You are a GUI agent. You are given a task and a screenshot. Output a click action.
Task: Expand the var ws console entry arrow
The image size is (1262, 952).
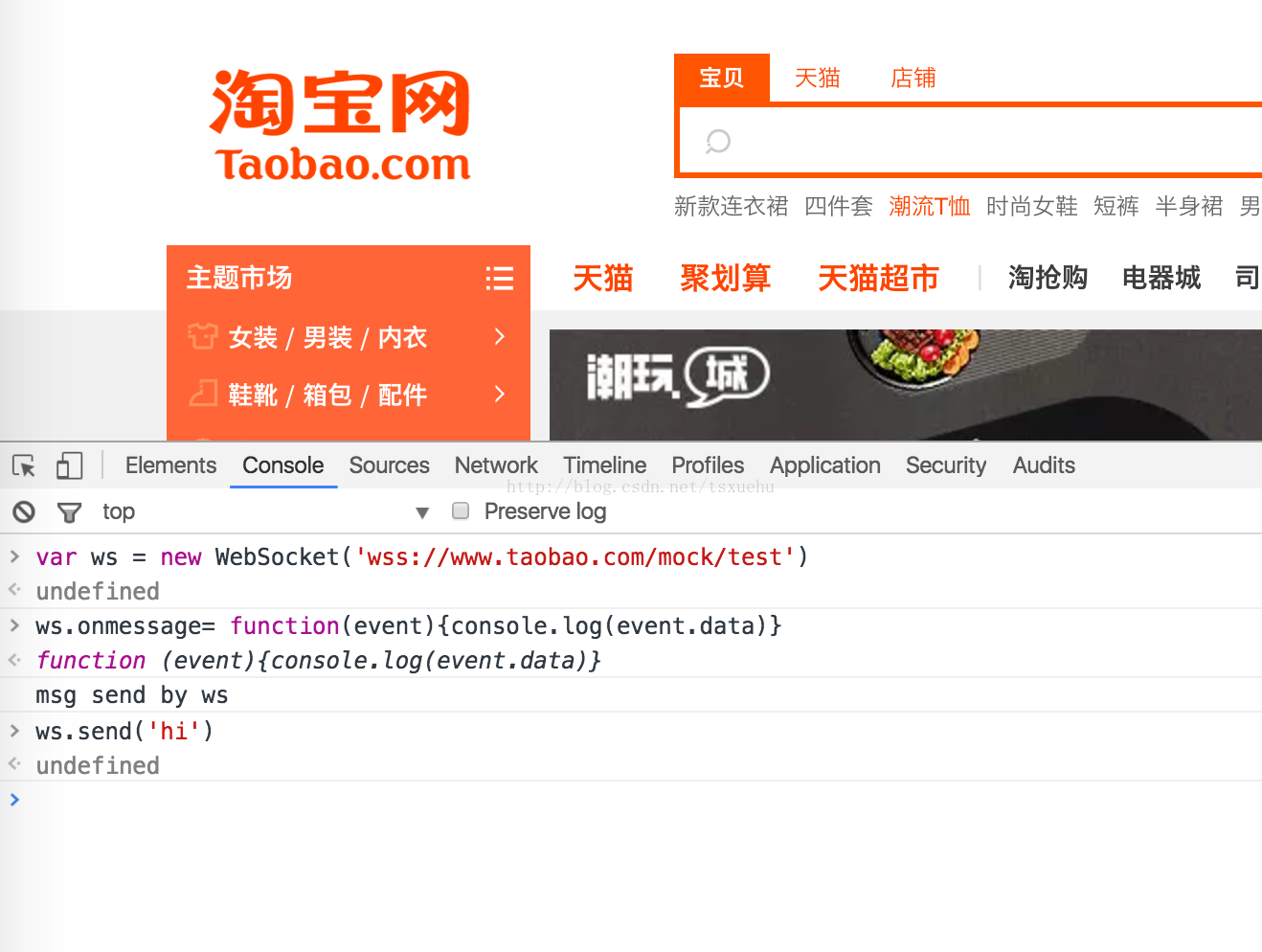click(x=14, y=555)
